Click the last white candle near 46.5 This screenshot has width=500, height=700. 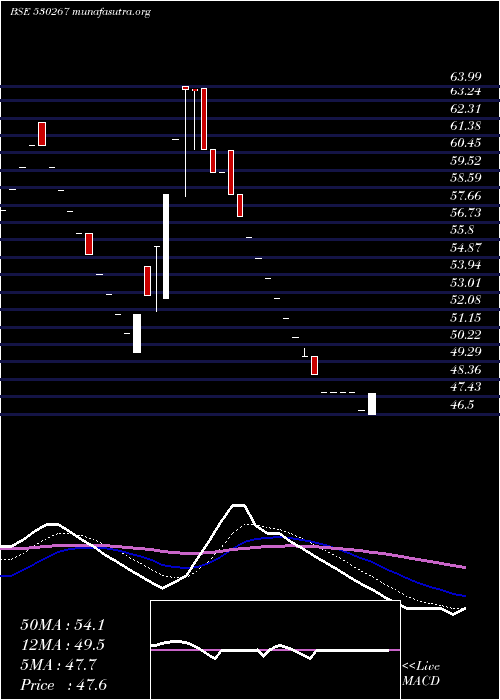[x=372, y=404]
